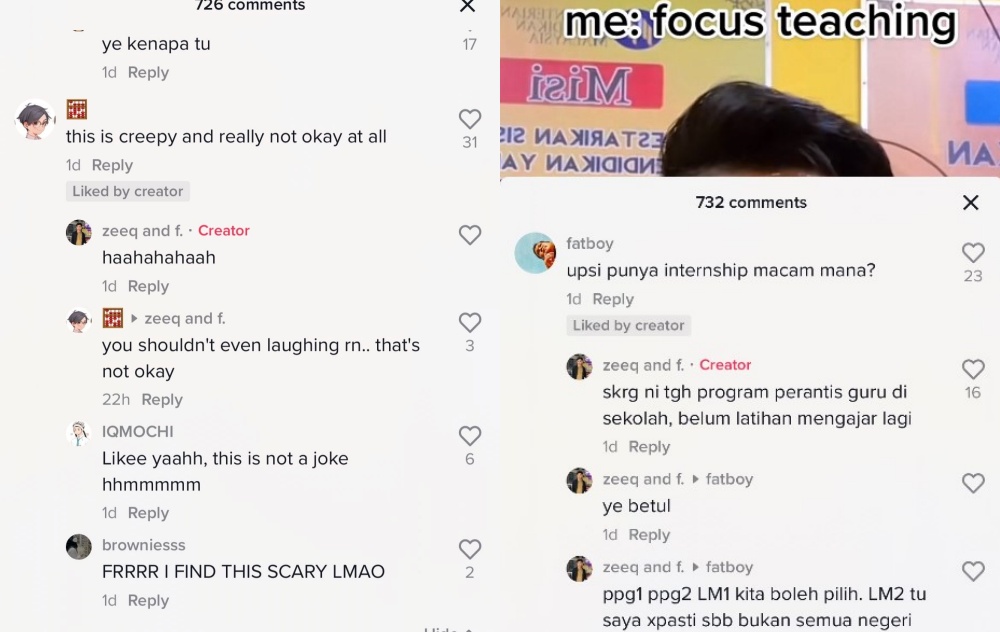Screen dimensions: 1000x632
Task: Like the "ye betul" reply
Action: pyautogui.click(x=973, y=483)
